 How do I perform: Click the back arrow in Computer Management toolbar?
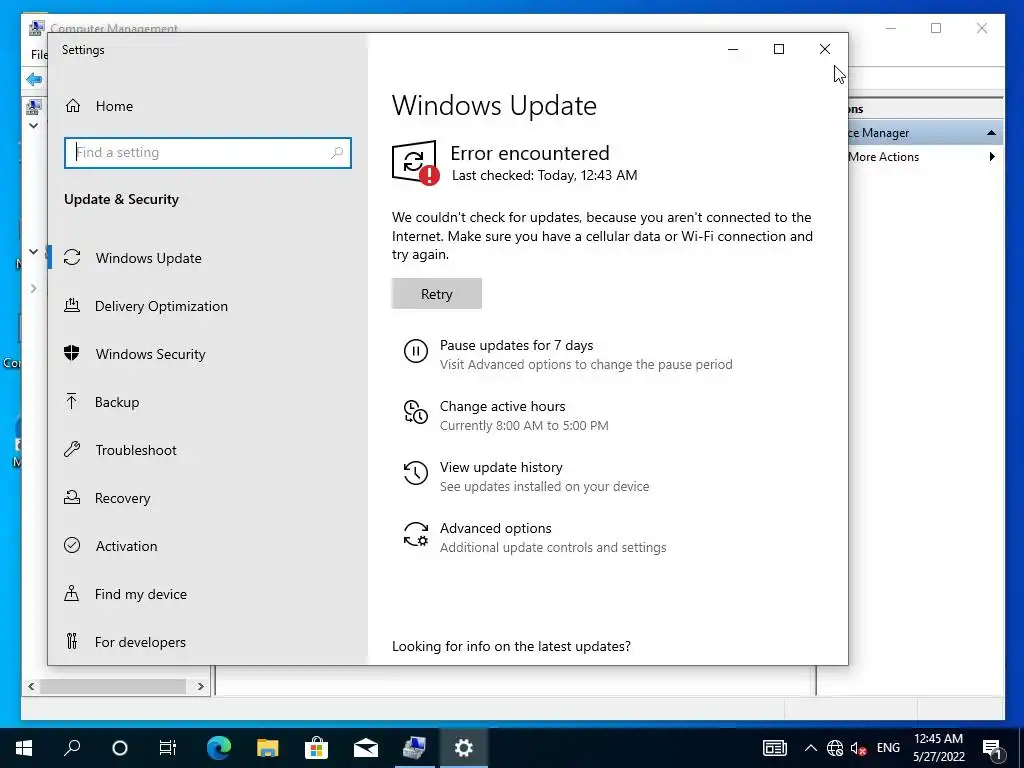point(34,80)
